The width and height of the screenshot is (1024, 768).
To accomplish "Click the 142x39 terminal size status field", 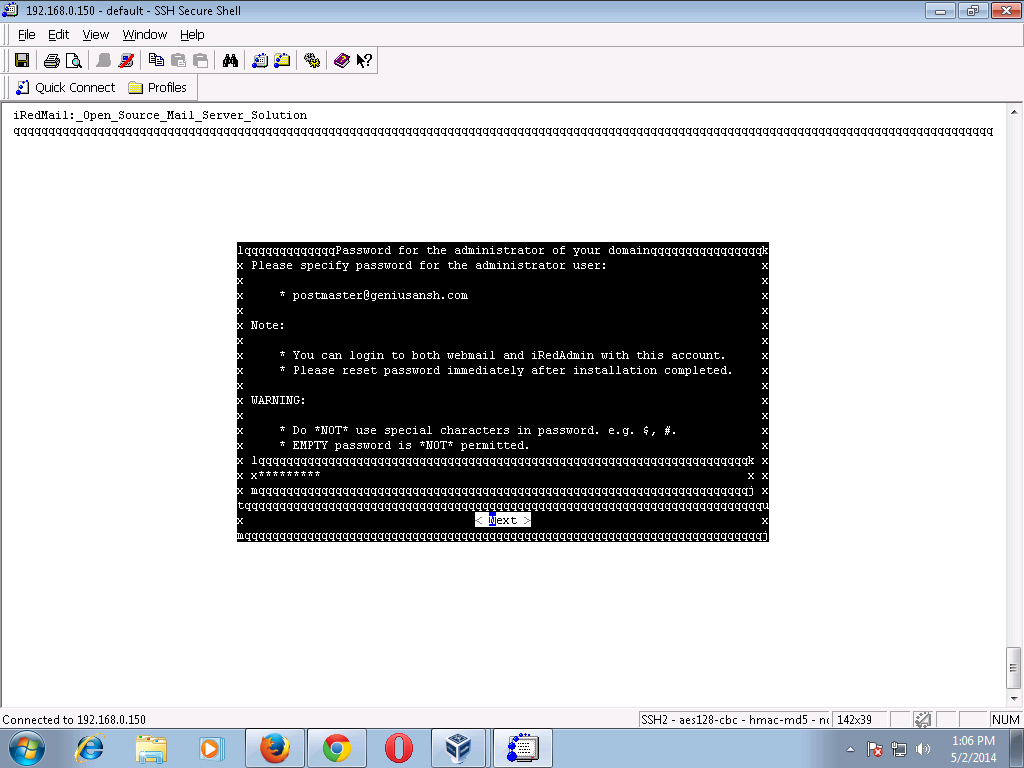I will 859,720.
